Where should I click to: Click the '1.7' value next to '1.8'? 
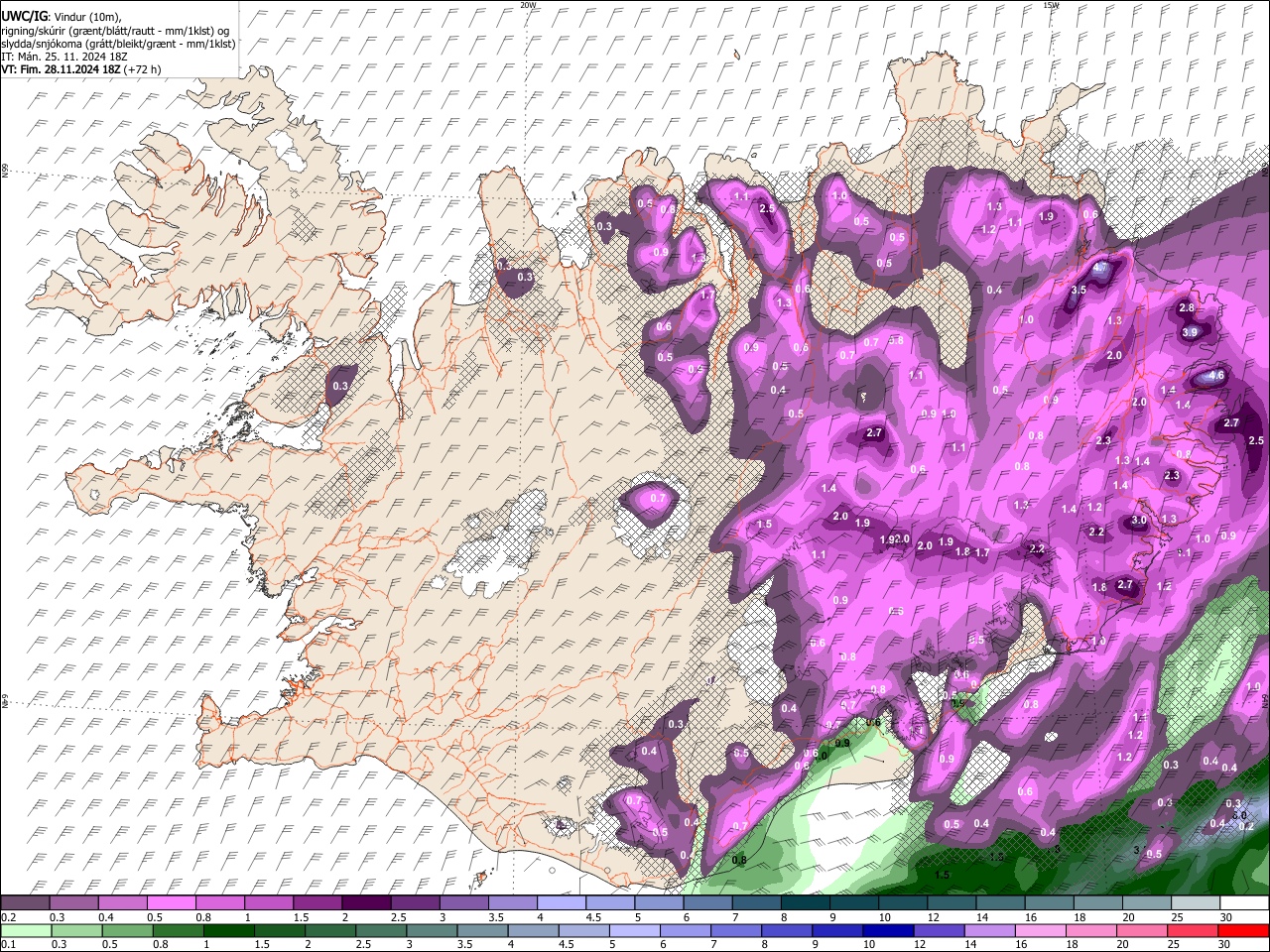point(982,552)
